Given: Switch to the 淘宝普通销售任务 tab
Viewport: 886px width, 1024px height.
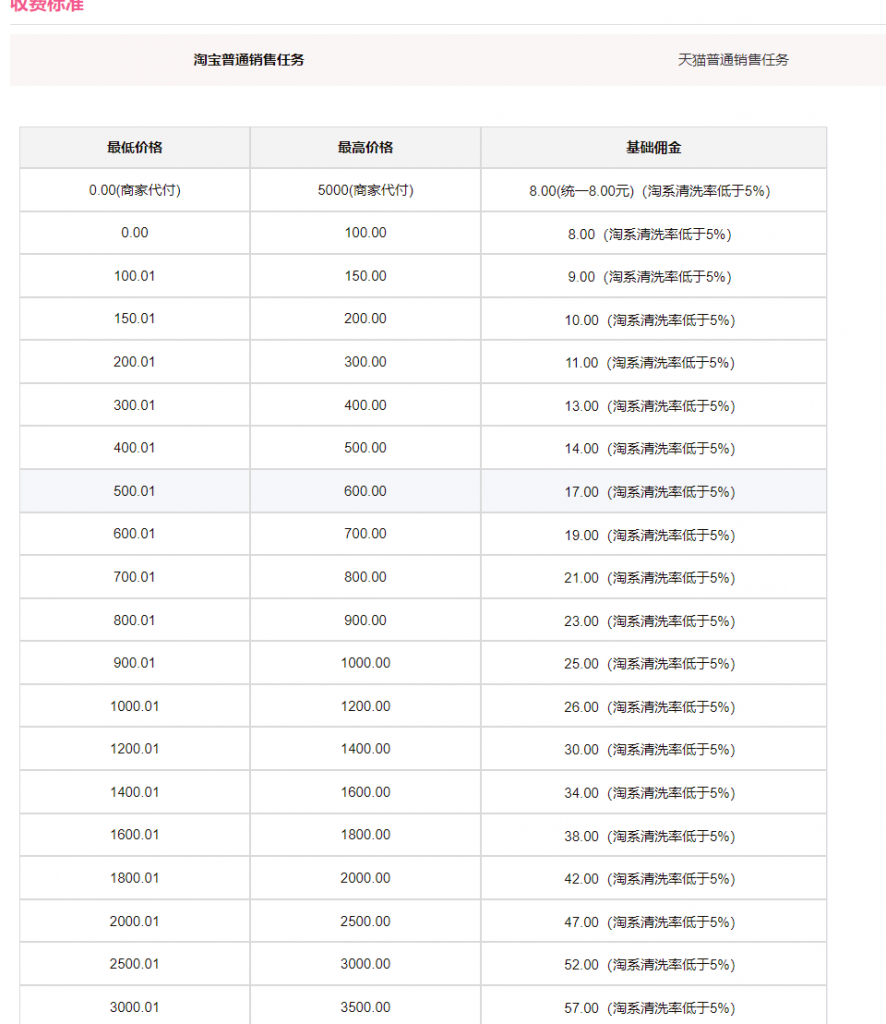Looking at the screenshot, I should 249,60.
